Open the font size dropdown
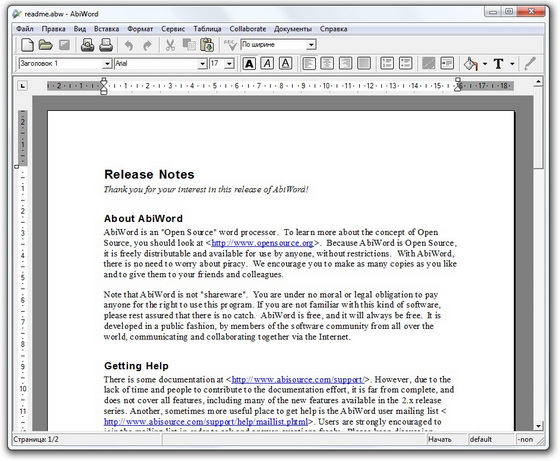The height and width of the screenshot is (461, 560). pos(230,64)
